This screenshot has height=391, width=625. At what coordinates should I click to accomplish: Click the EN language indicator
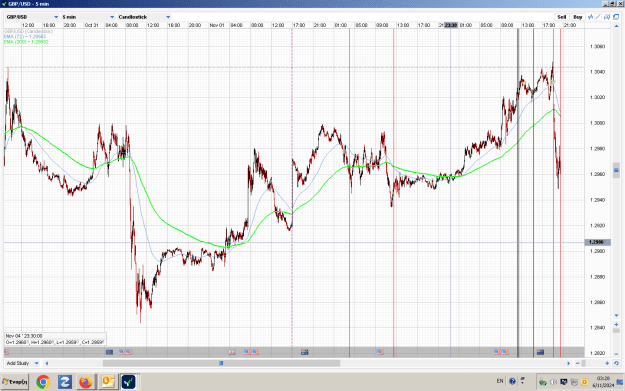500,381
